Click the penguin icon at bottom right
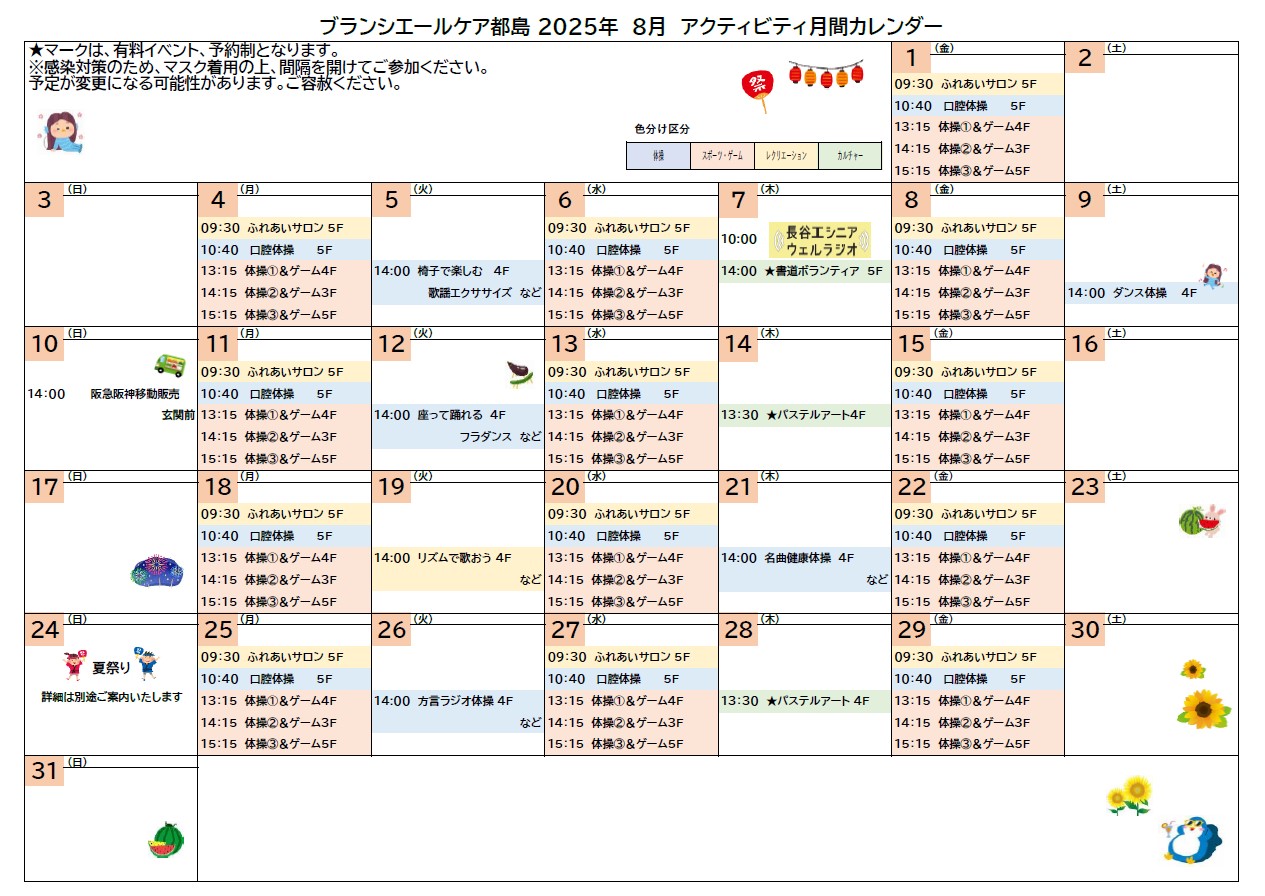This screenshot has height=896, width=1265. 1192,838
